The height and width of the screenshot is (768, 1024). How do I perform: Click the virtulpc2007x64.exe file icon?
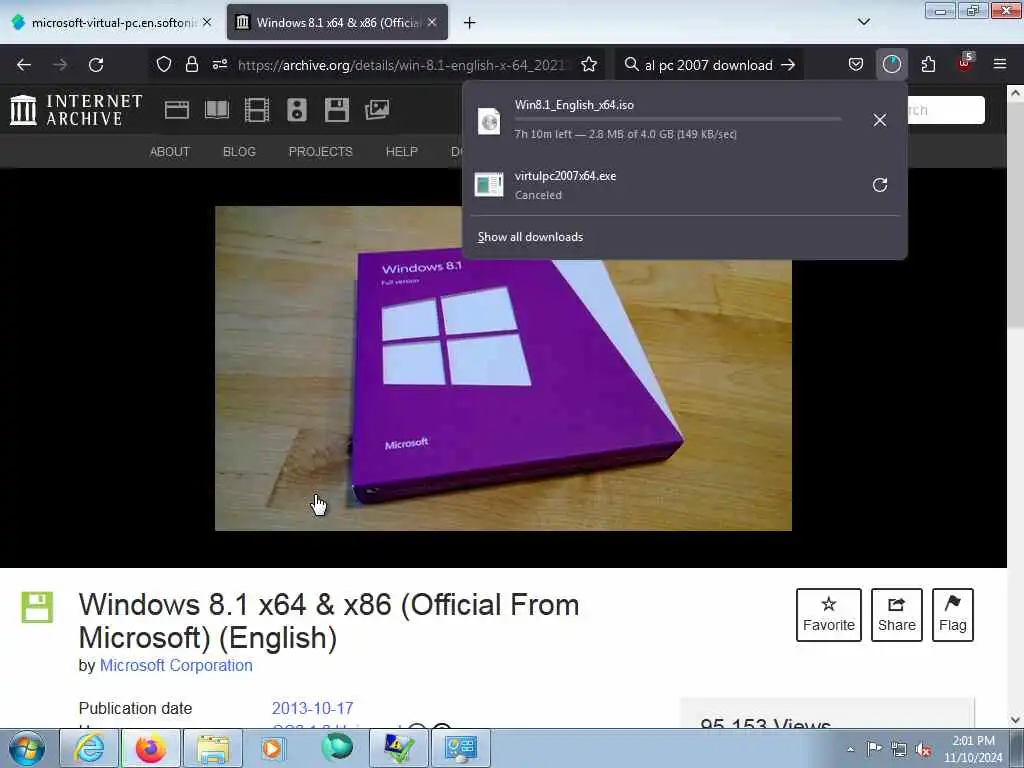click(x=489, y=185)
